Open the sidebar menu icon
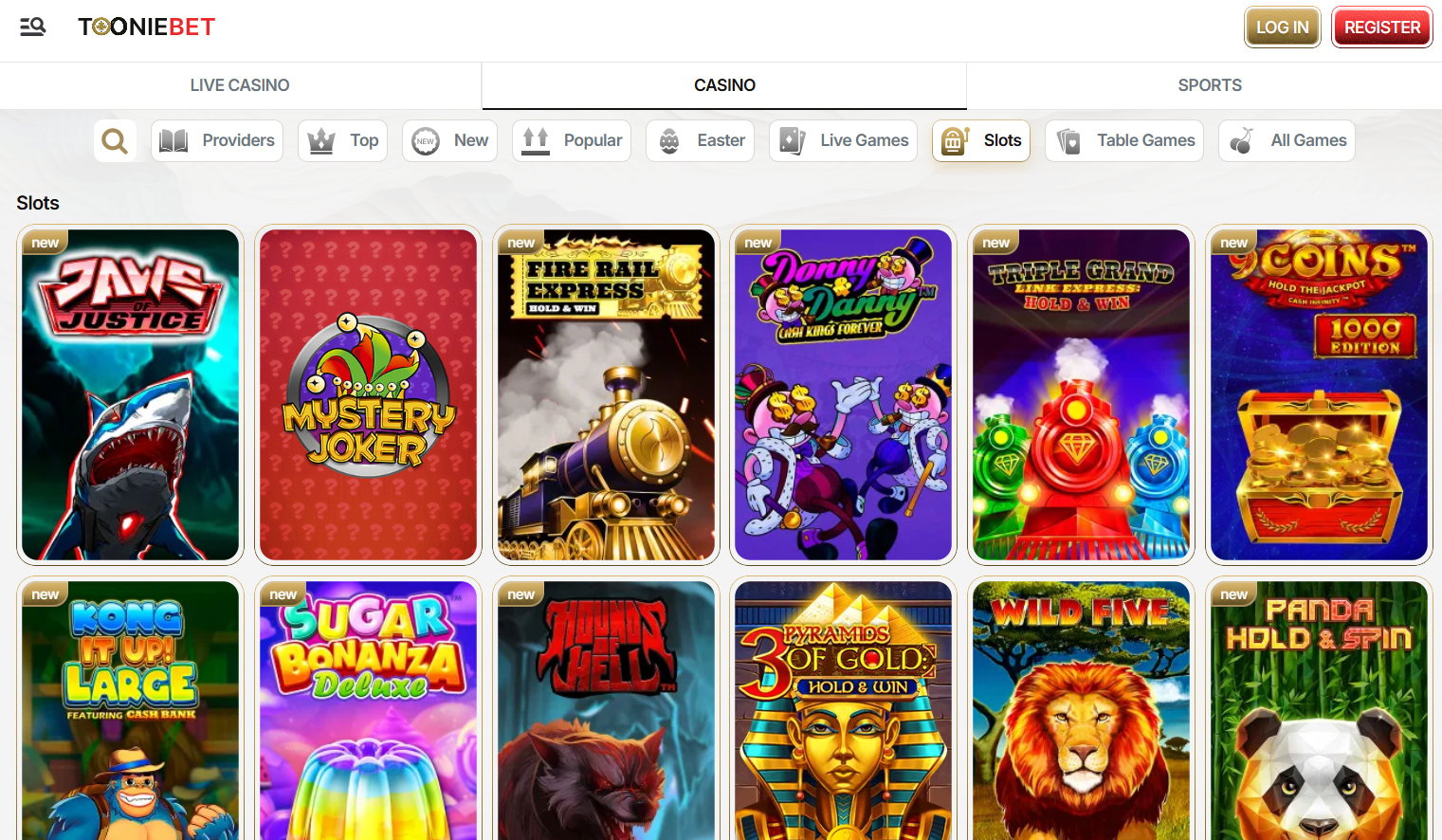Image resolution: width=1442 pixels, height=840 pixels. 32,27
